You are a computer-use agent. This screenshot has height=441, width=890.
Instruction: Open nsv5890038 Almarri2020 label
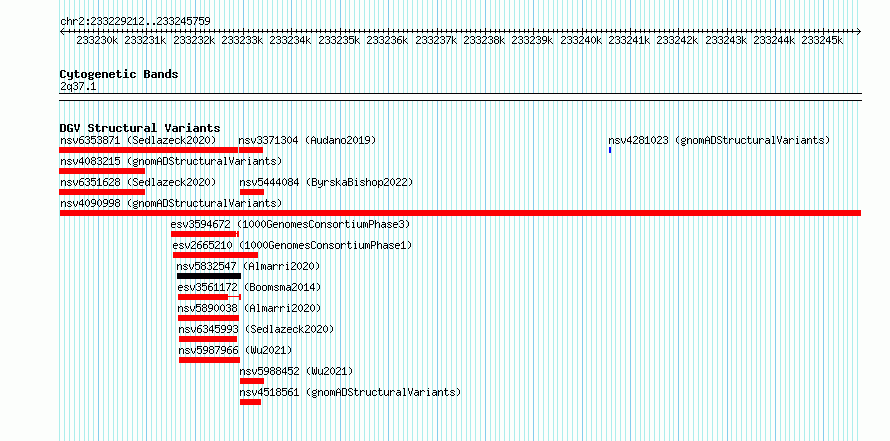coord(249,308)
